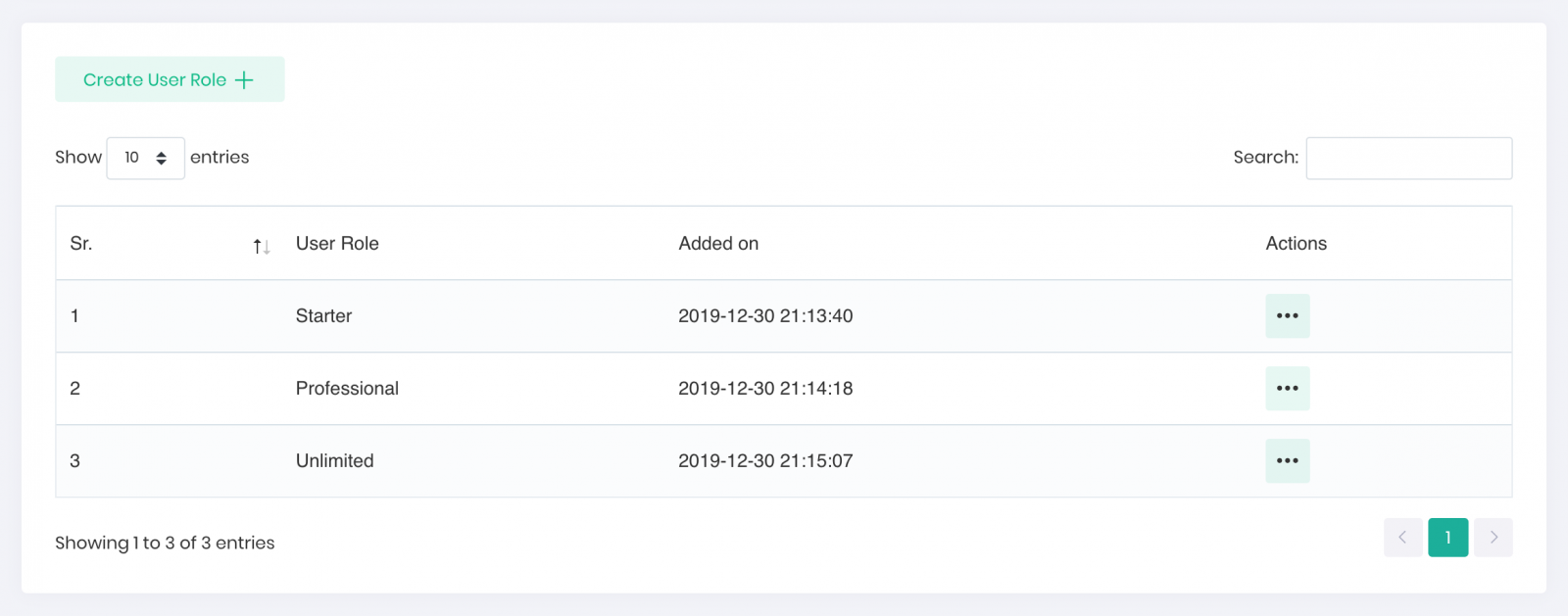
Task: Click the Showing 1 to 3 entries text
Action: 165,544
